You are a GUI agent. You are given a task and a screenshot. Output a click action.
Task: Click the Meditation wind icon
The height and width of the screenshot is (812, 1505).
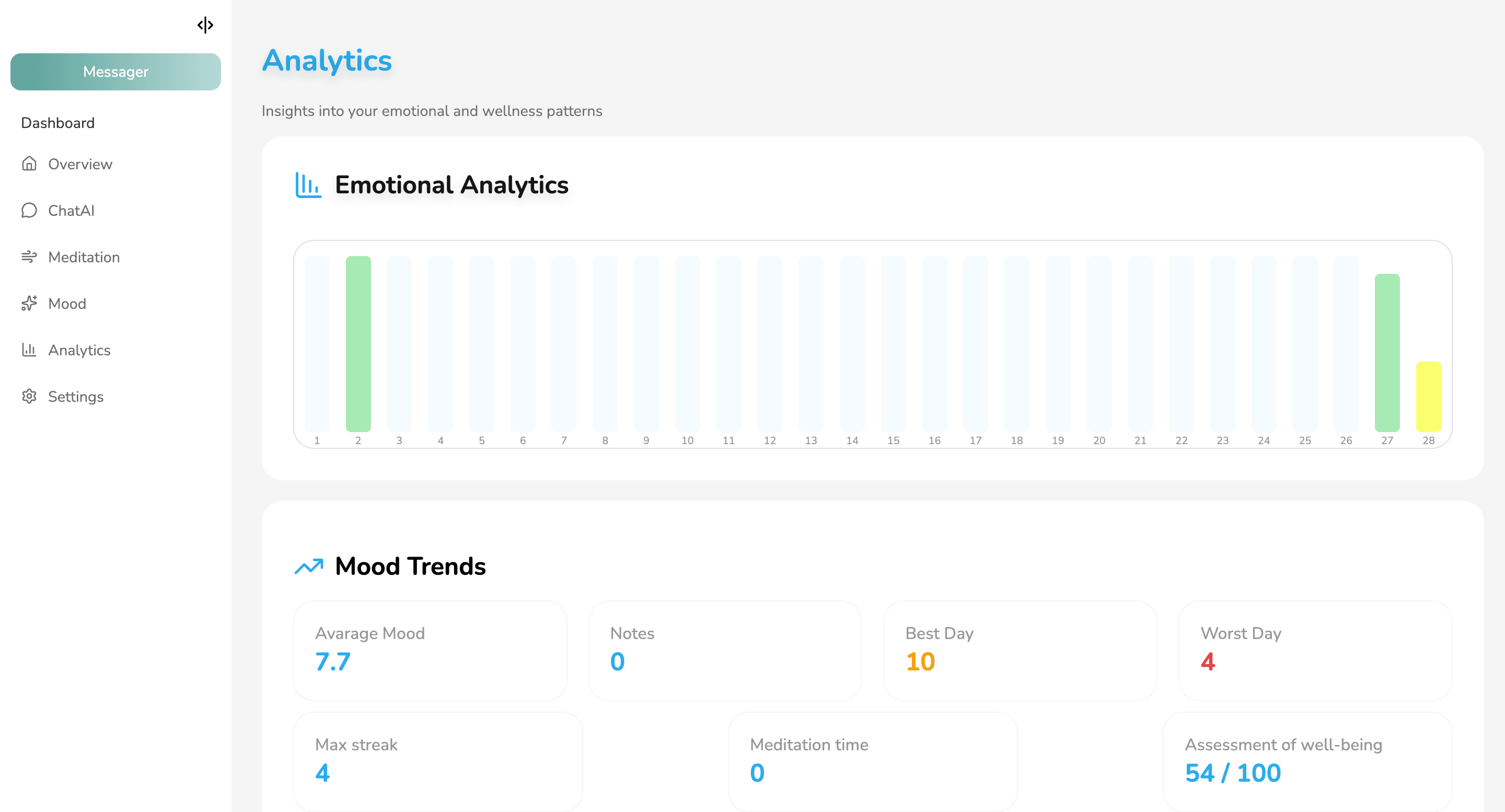[29, 257]
